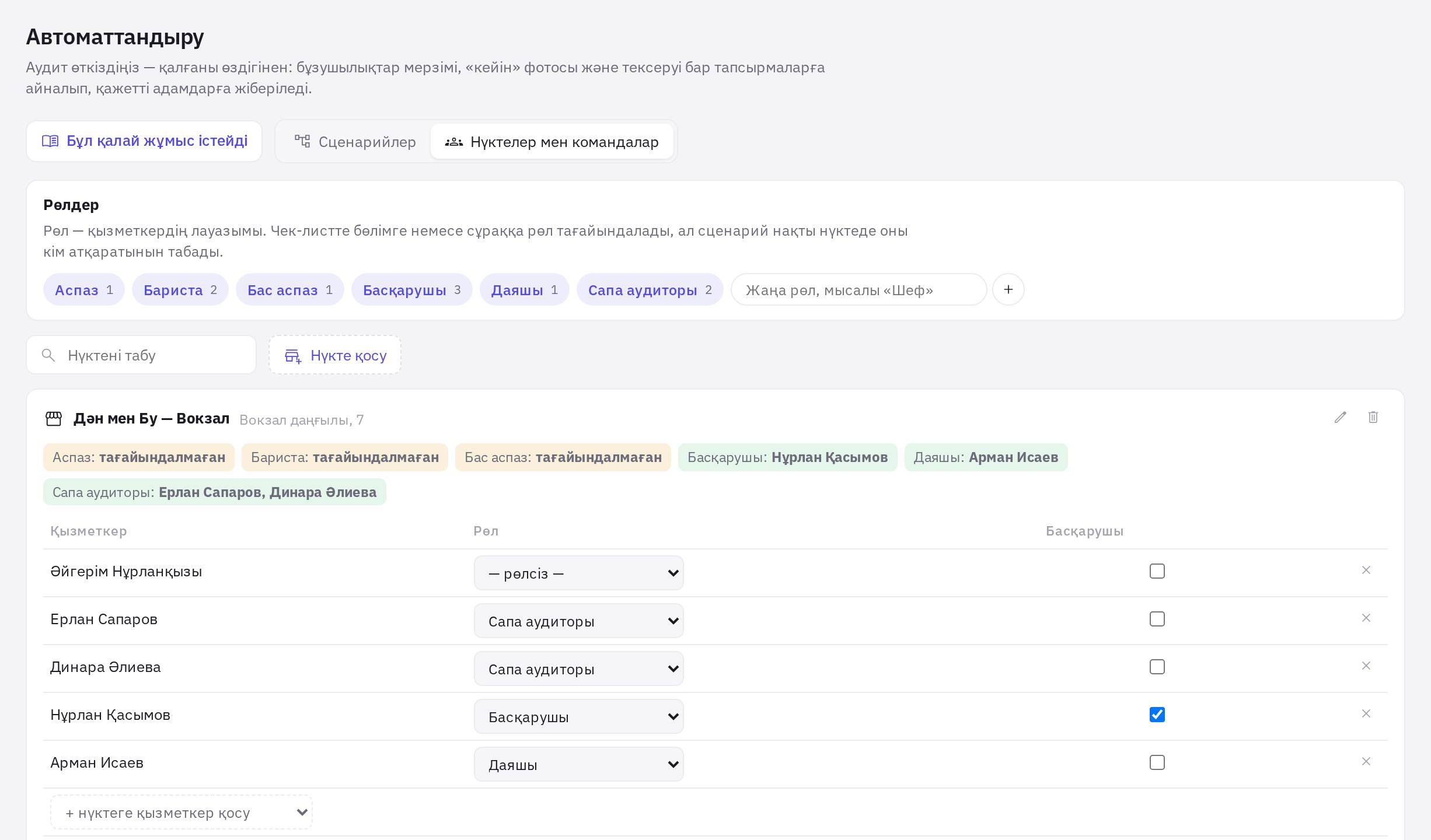Click the Сапа аудиторы: Ерлан Сапаров tag

click(215, 492)
